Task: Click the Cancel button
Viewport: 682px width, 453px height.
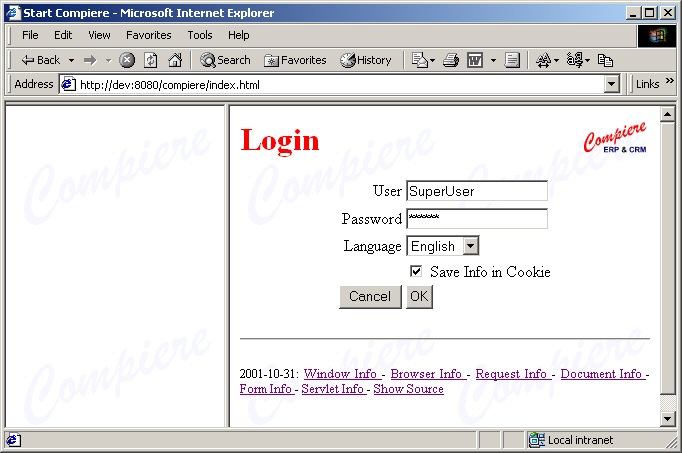Action: 370,297
